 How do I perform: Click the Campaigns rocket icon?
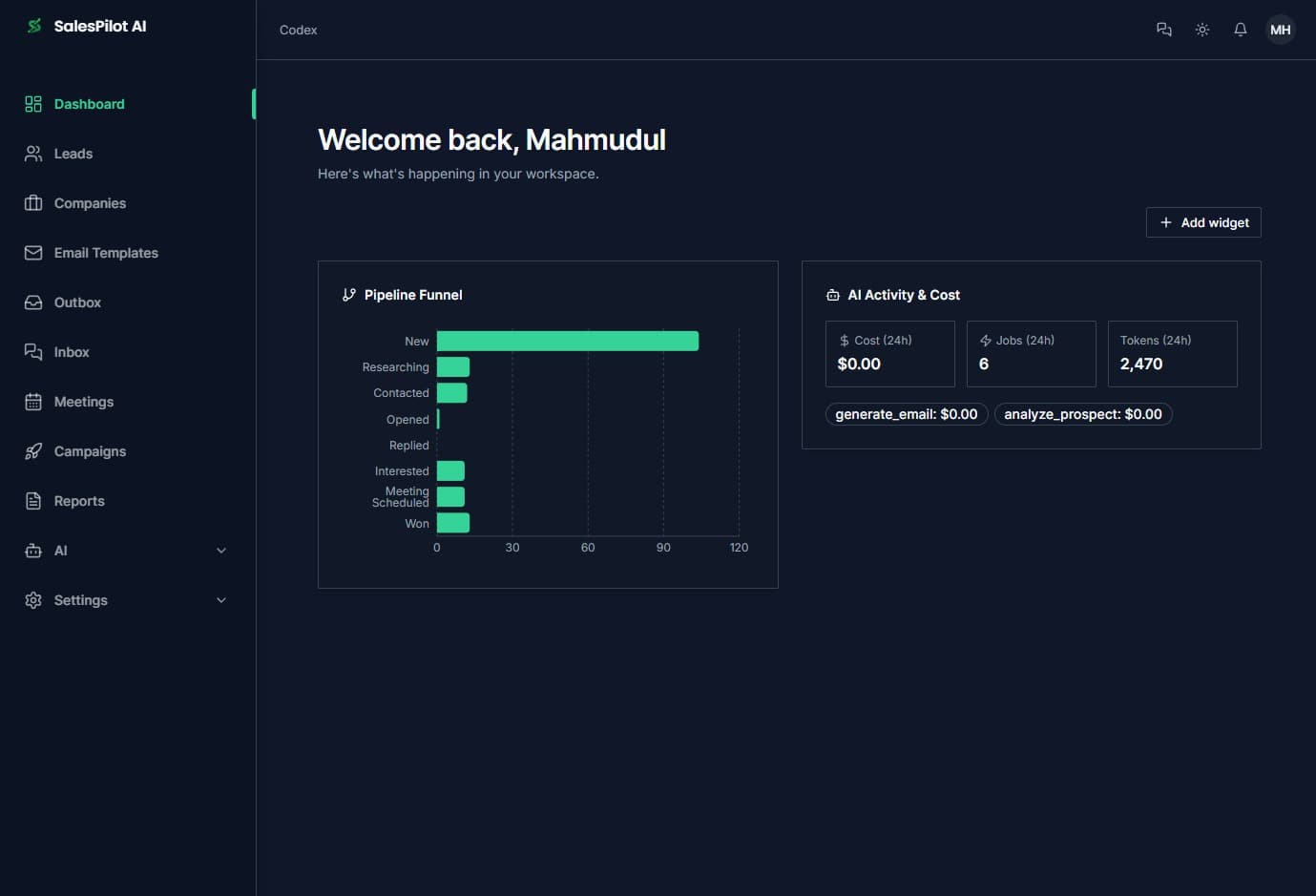click(33, 451)
